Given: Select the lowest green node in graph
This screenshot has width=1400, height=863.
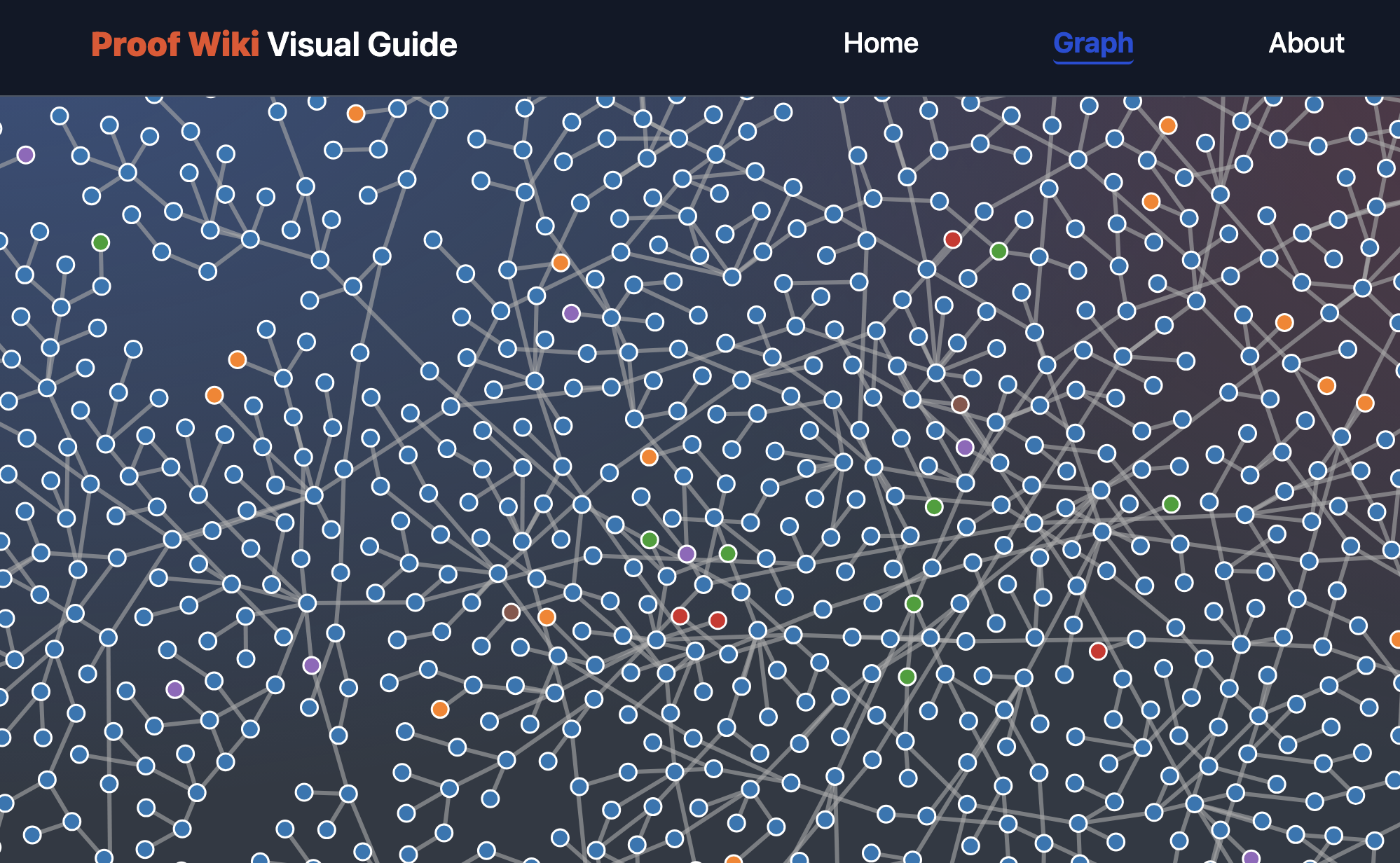Looking at the screenshot, I should click(907, 677).
